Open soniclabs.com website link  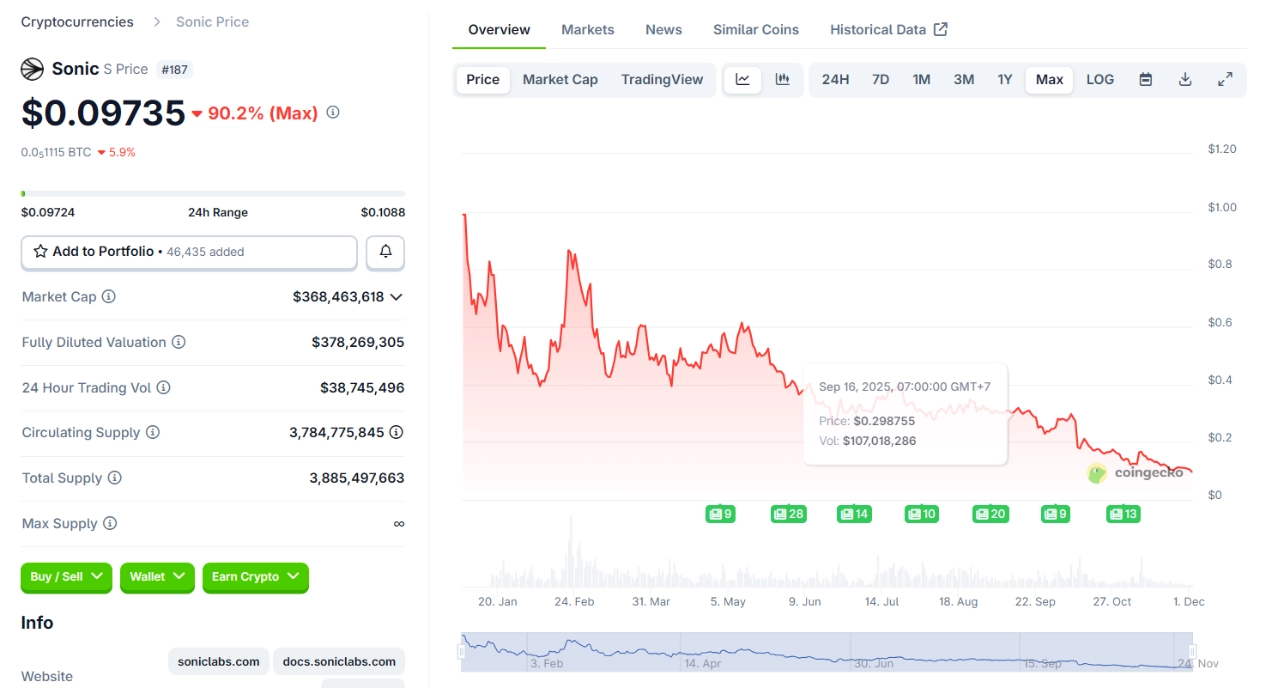(218, 661)
